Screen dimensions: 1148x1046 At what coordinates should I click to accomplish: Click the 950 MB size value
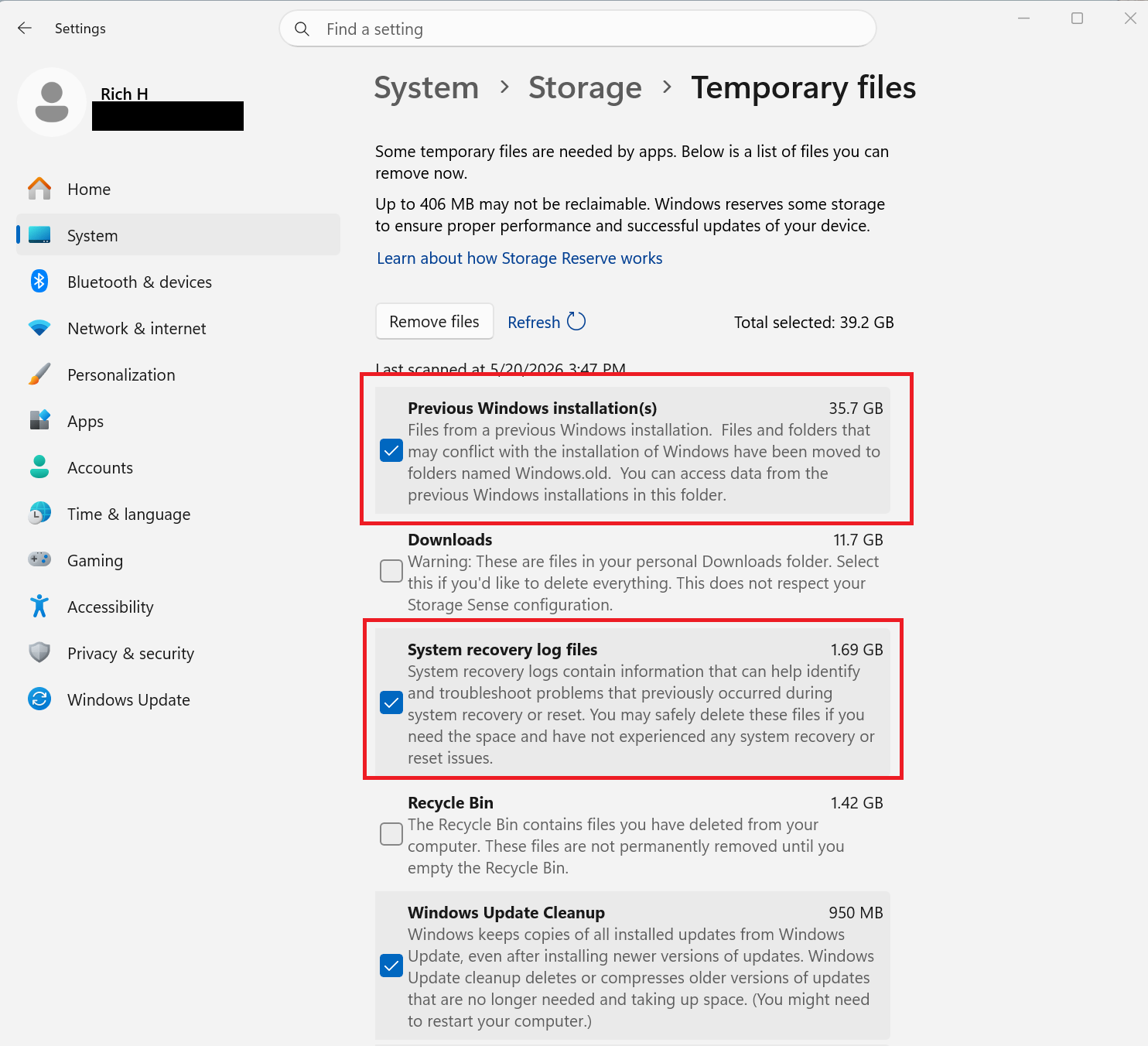point(856,912)
